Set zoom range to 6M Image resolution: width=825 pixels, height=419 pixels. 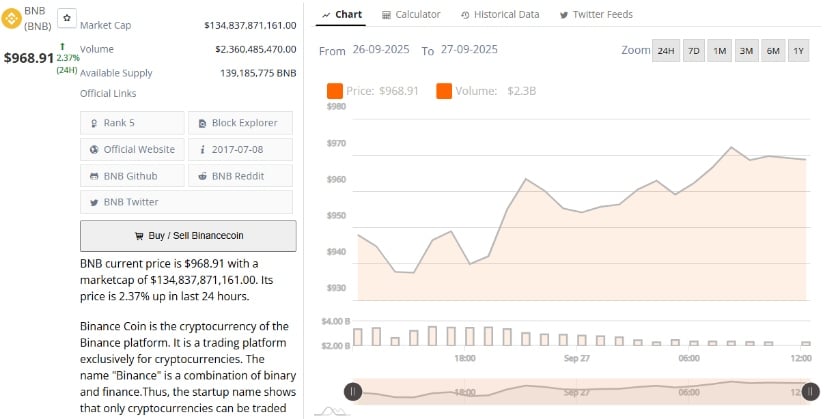pos(773,51)
